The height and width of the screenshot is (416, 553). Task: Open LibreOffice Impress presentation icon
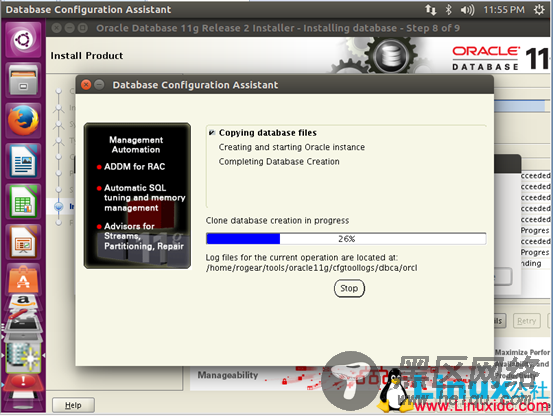[23, 242]
